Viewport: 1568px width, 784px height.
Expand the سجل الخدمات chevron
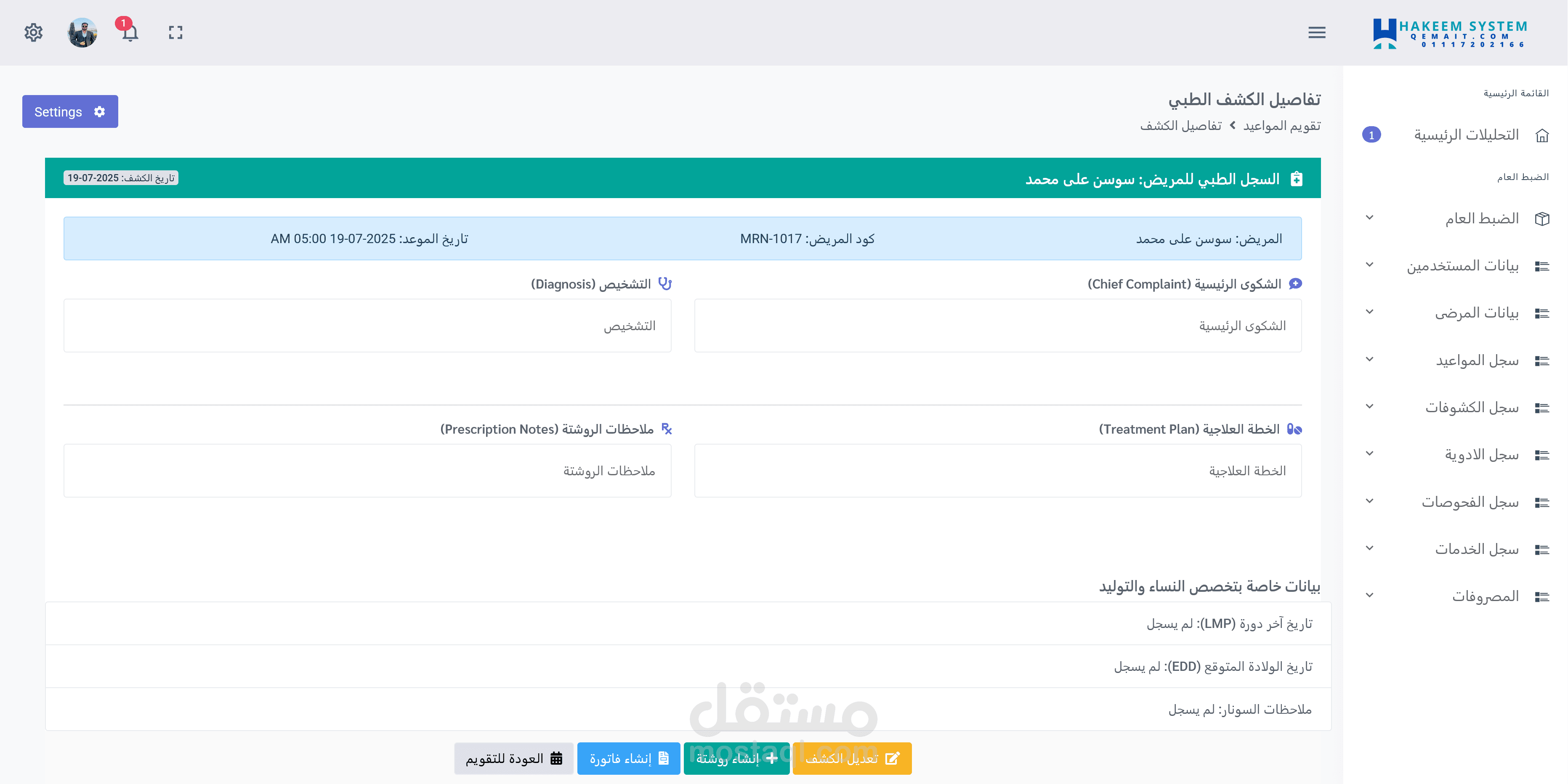[x=1369, y=548]
